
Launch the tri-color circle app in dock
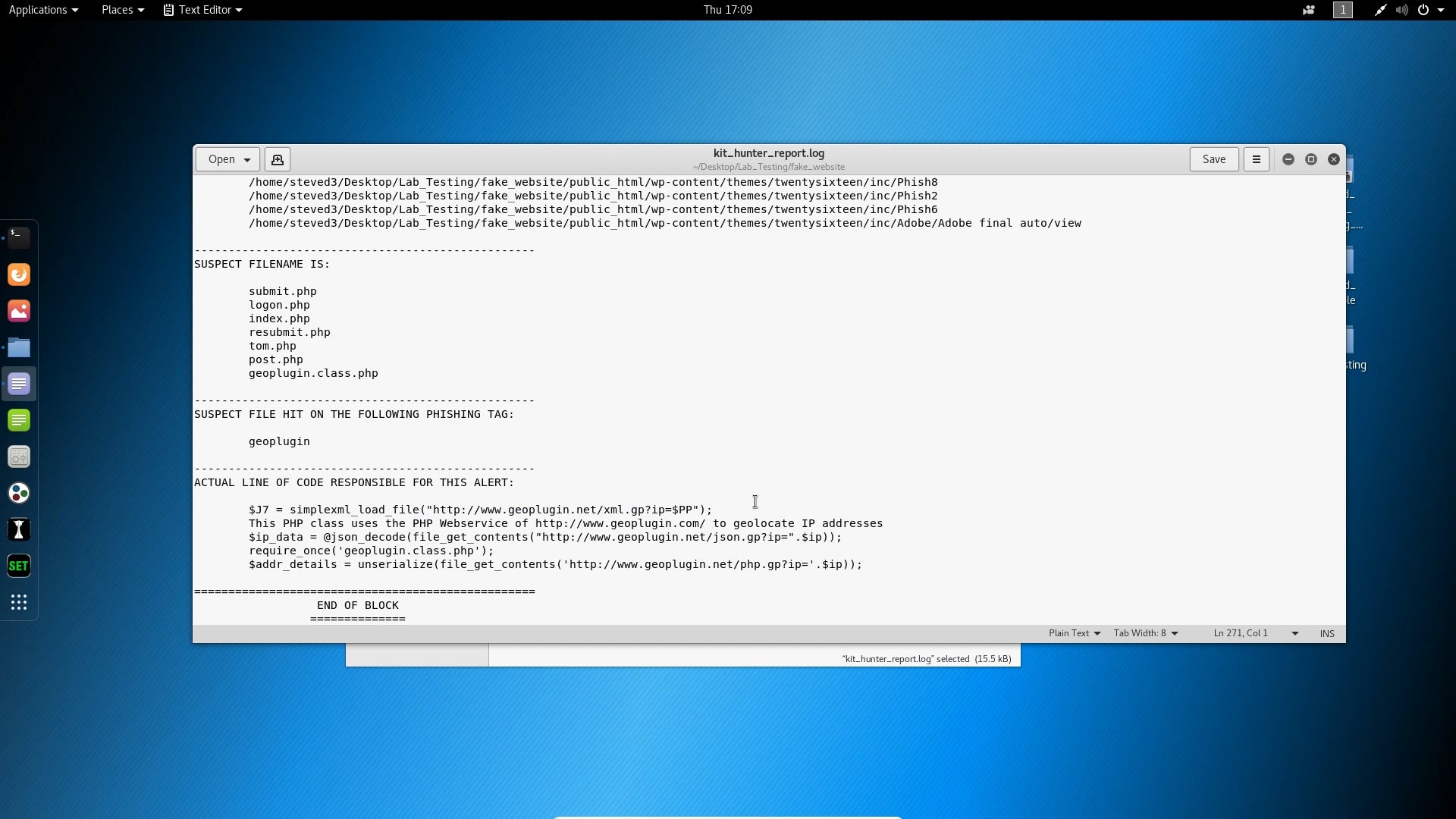point(19,493)
